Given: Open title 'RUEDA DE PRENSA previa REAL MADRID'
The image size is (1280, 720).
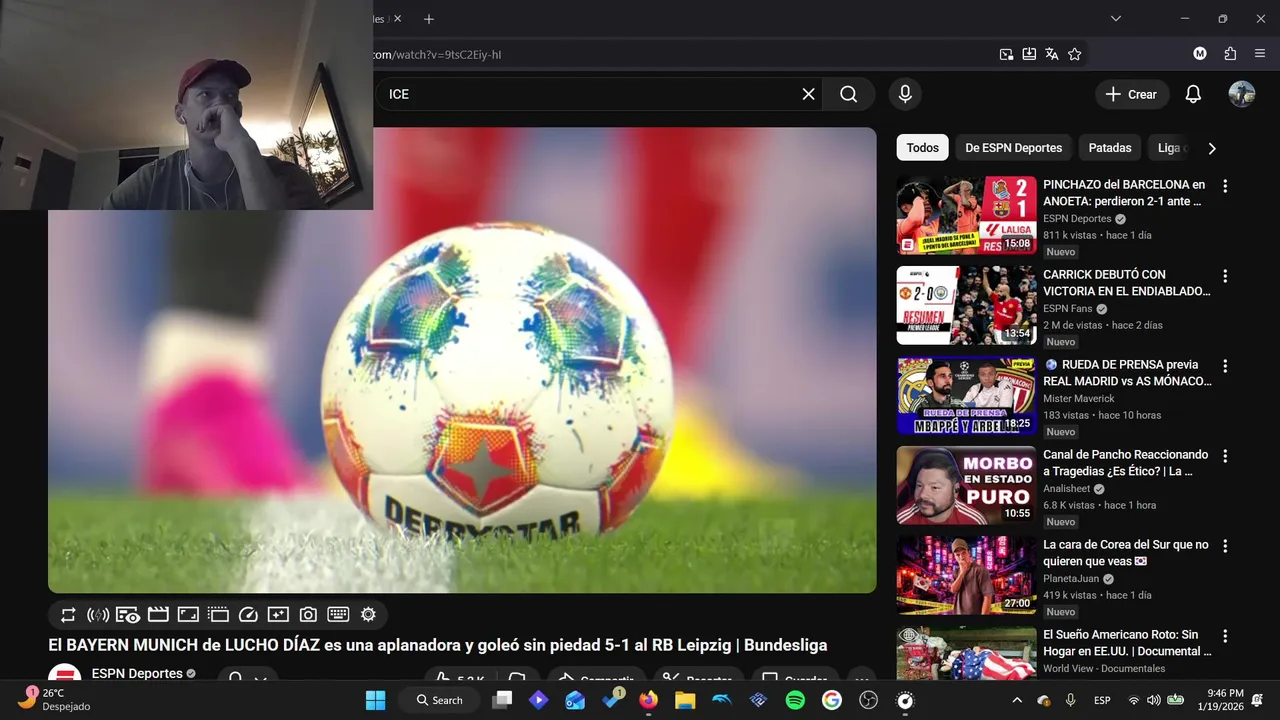Looking at the screenshot, I should pos(1127,373).
